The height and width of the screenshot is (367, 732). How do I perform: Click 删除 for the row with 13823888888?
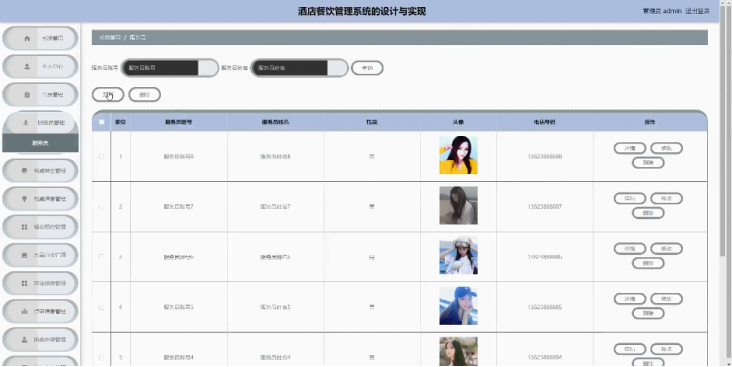[648, 163]
